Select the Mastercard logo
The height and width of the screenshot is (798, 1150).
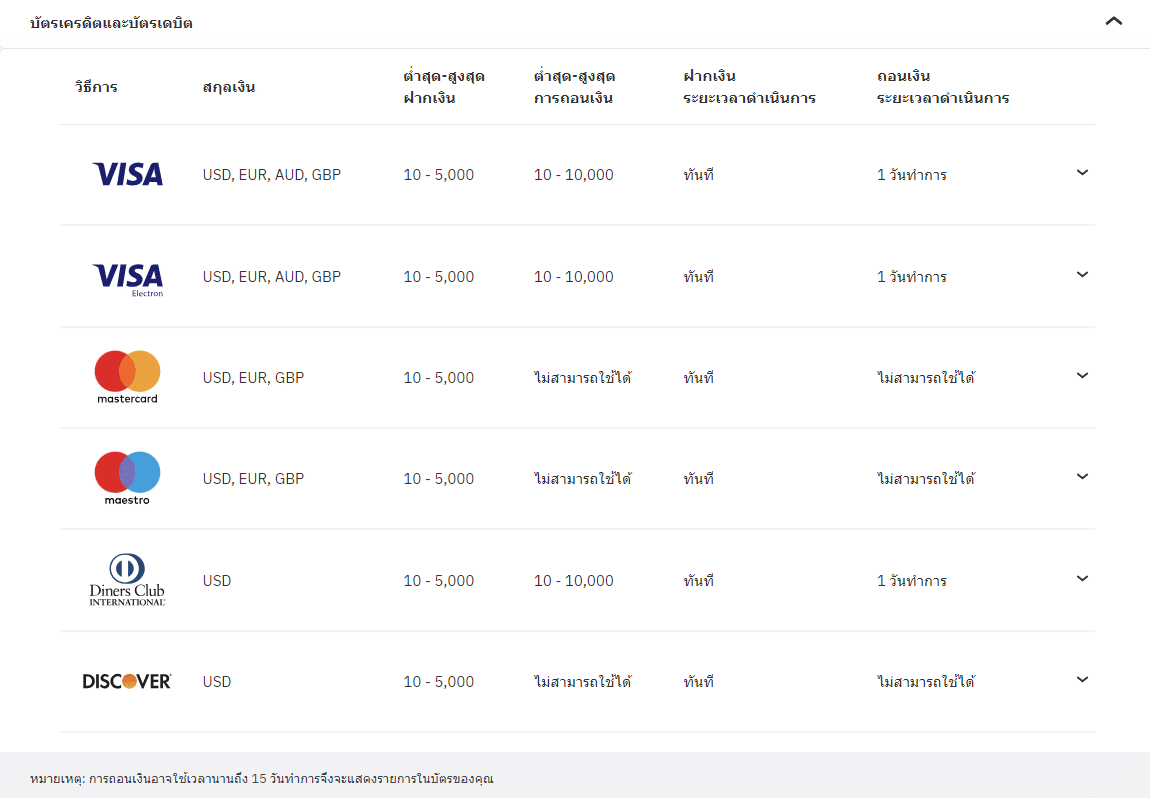127,377
